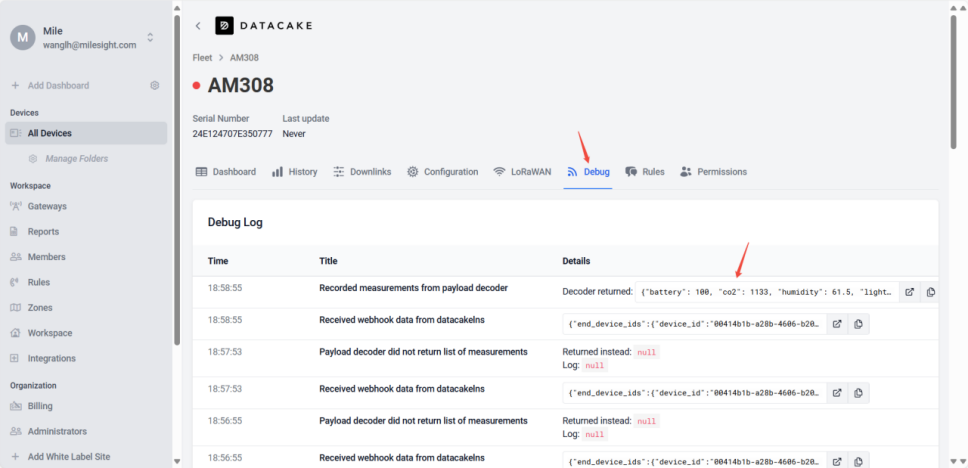Select the Debug tab
This screenshot has height=468, width=968.
(588, 172)
